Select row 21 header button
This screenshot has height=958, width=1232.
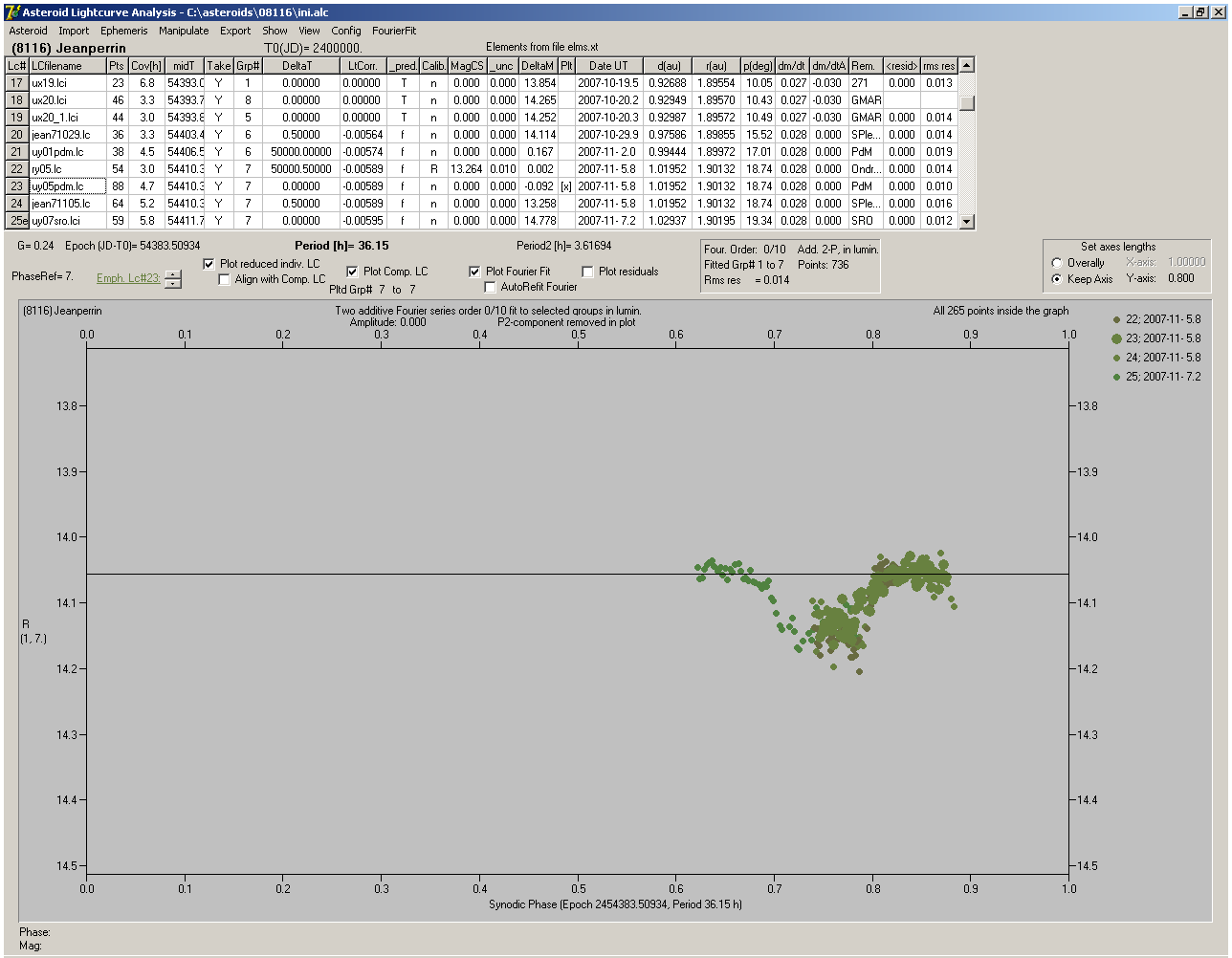pos(17,152)
